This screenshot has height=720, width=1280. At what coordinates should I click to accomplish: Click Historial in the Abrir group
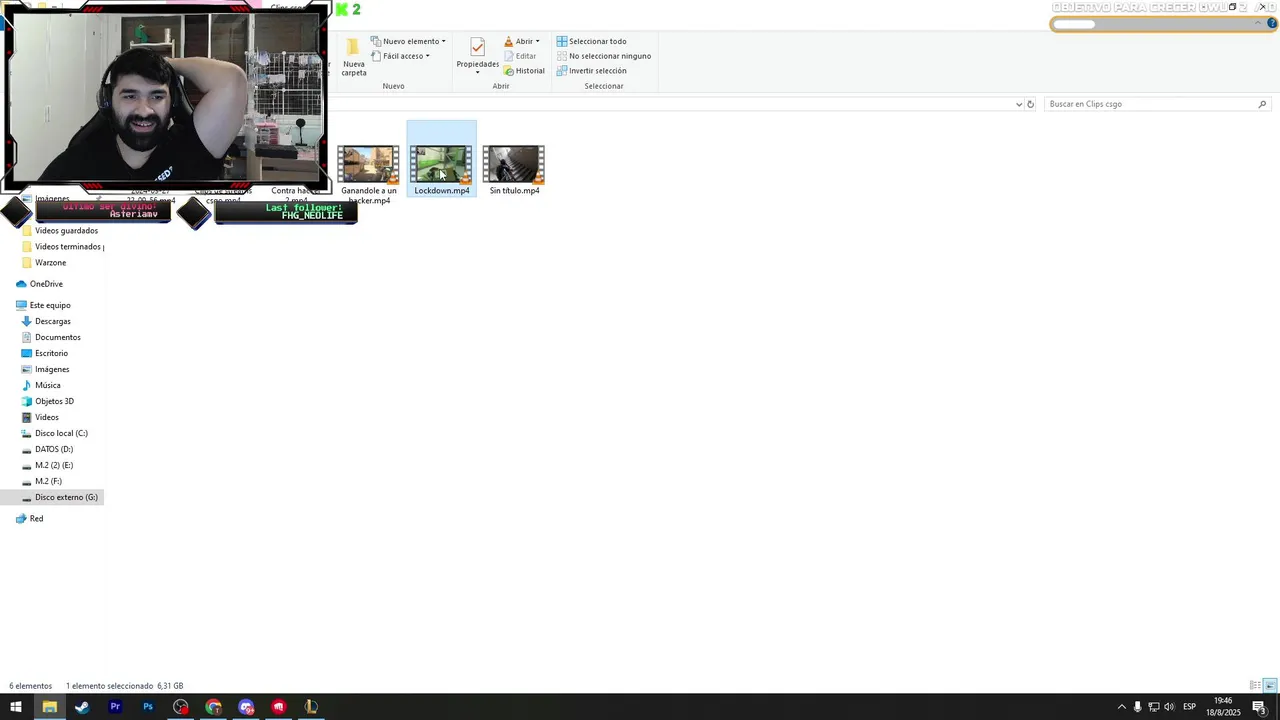point(525,71)
